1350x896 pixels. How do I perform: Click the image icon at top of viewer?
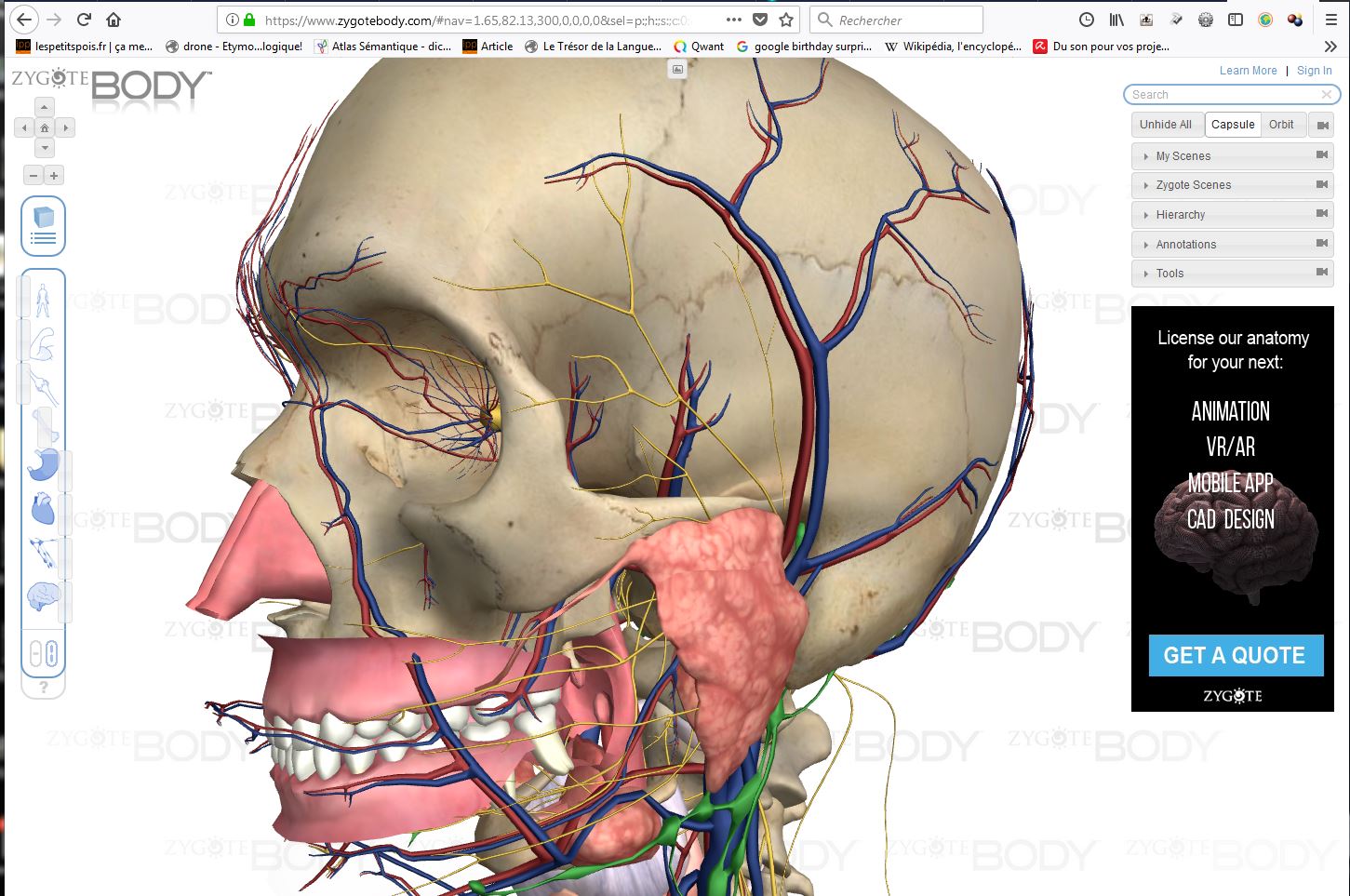click(677, 69)
